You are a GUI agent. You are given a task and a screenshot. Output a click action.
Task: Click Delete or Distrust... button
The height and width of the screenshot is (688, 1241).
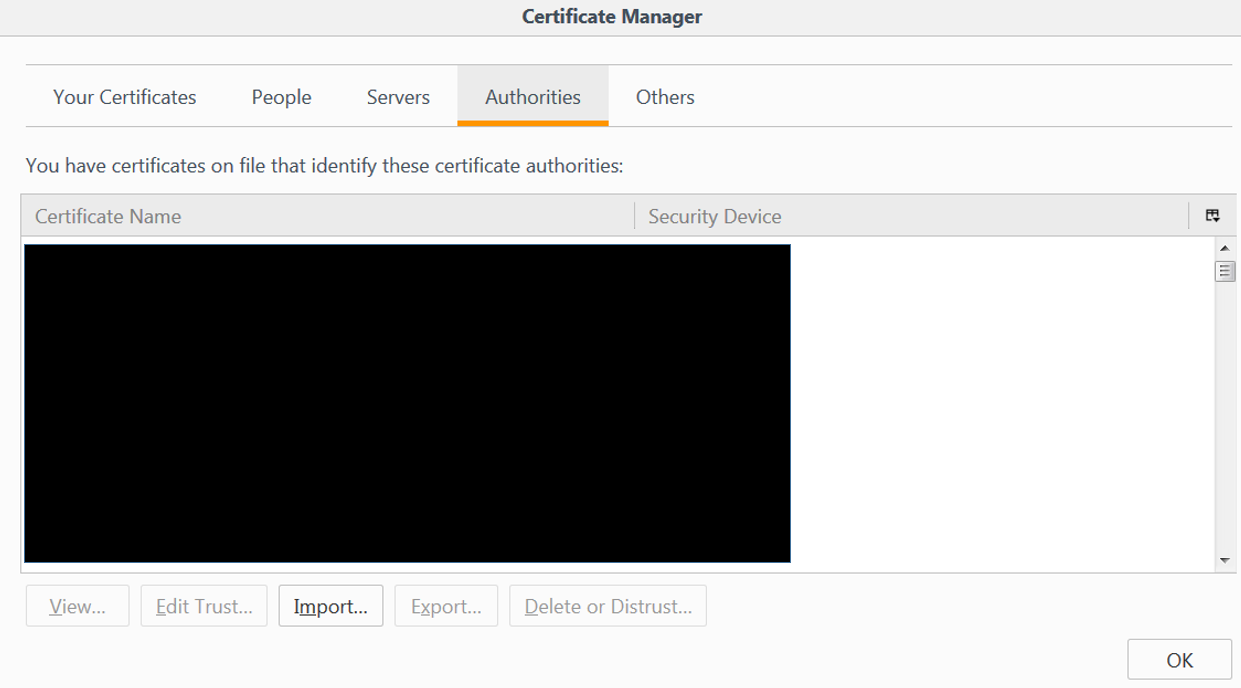(608, 606)
